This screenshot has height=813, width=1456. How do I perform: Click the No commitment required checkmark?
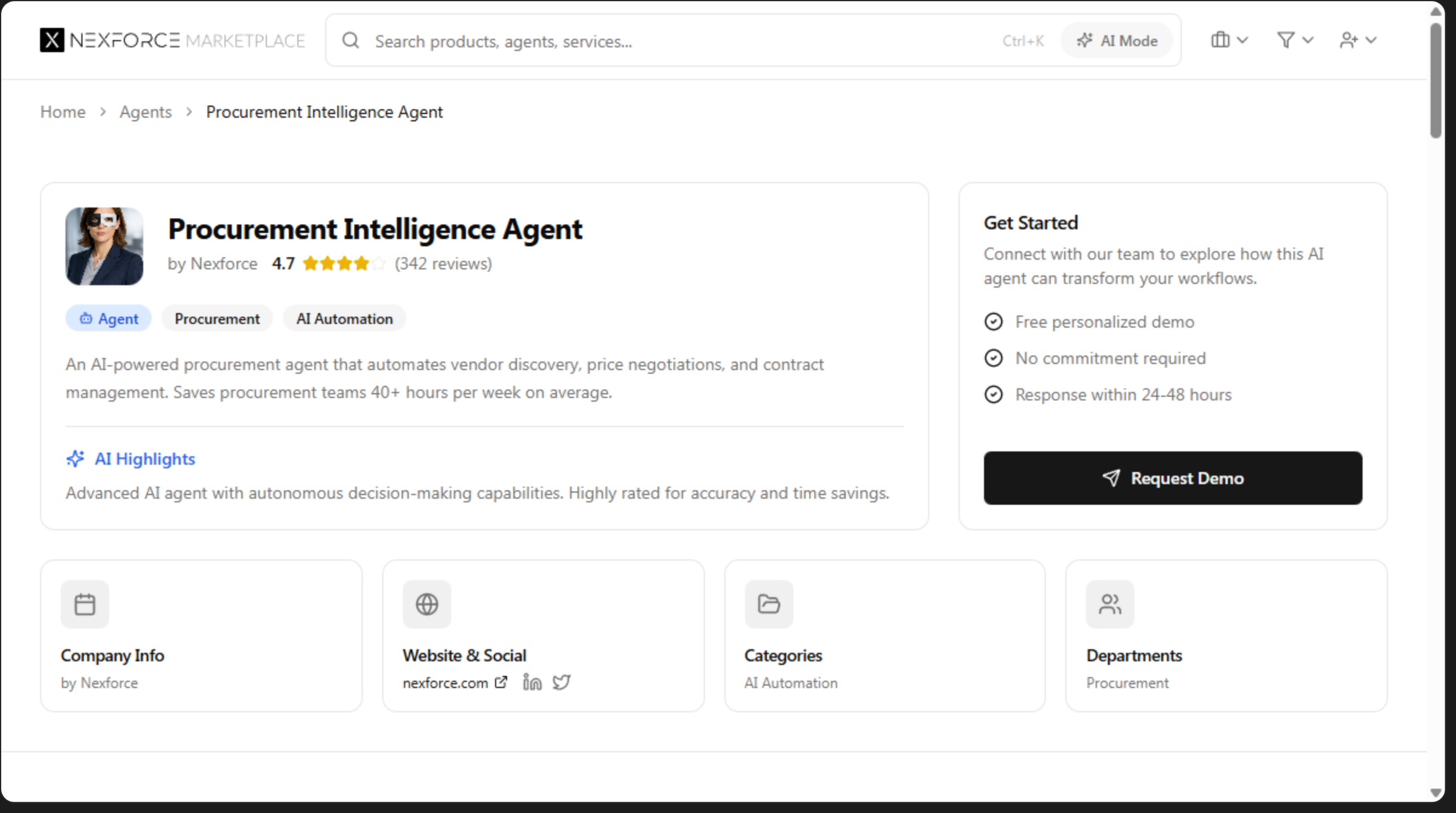coord(993,358)
